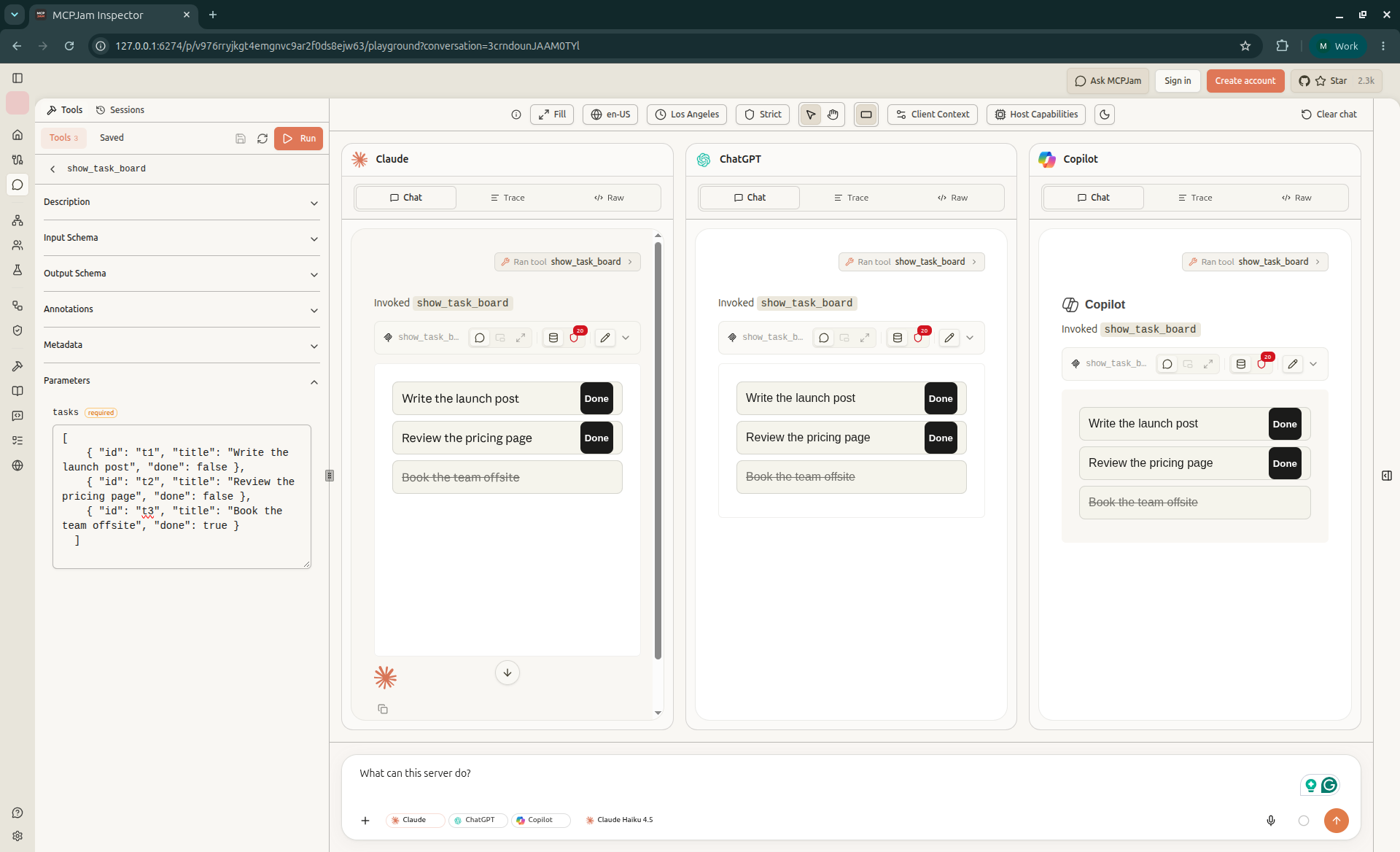Expand the Metadata section
The height and width of the screenshot is (852, 1400).
[181, 346]
